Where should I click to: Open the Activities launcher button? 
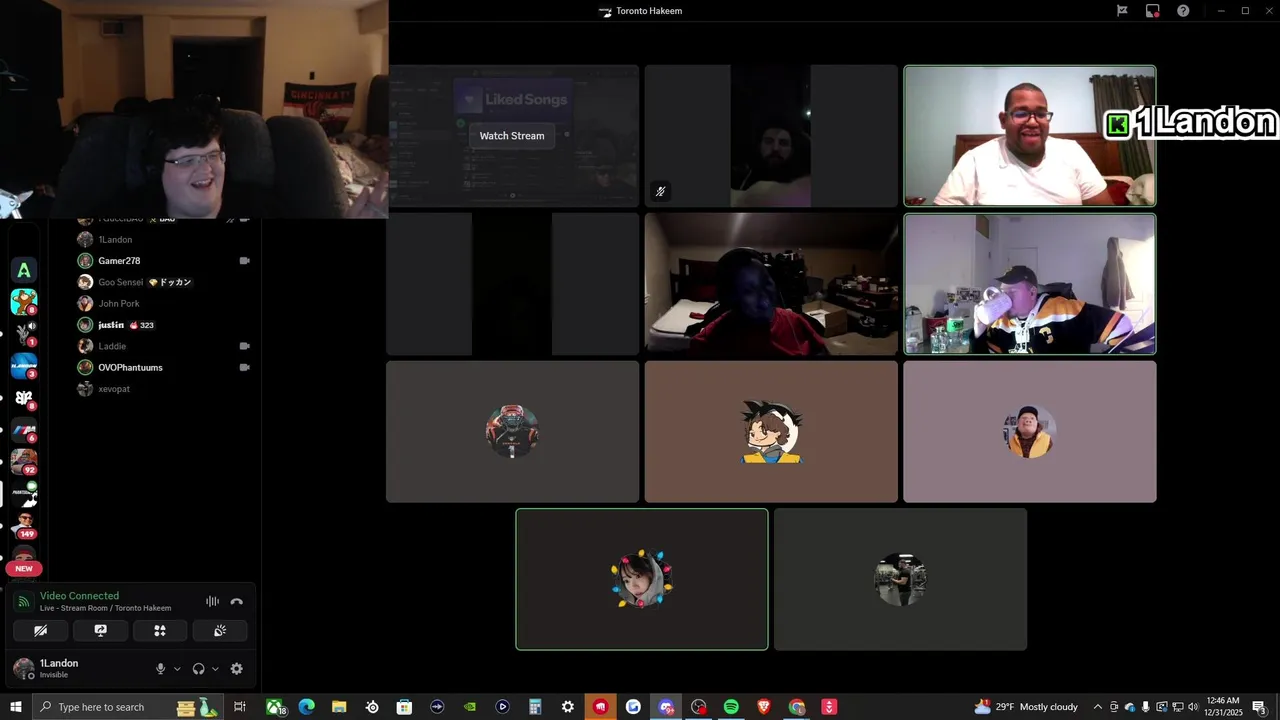click(x=160, y=630)
